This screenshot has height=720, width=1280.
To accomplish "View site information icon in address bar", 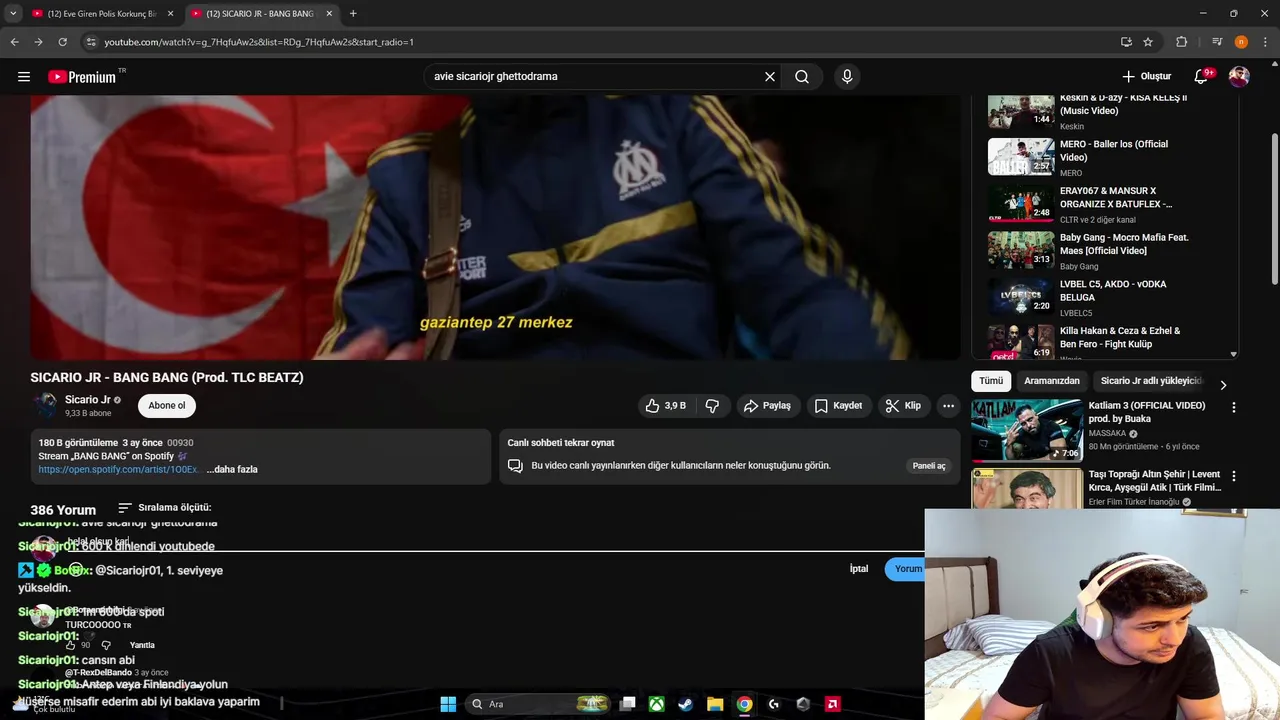I will pyautogui.click(x=91, y=42).
